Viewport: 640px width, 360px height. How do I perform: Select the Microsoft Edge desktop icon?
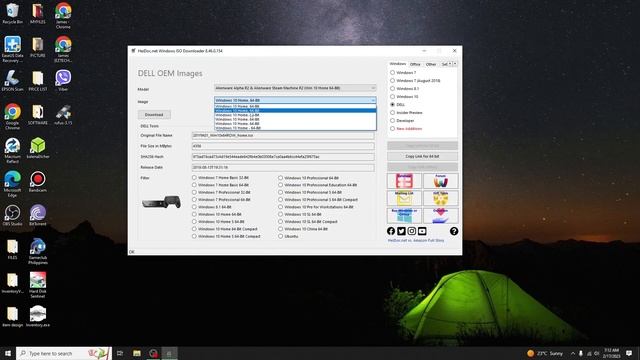[x=12, y=184]
